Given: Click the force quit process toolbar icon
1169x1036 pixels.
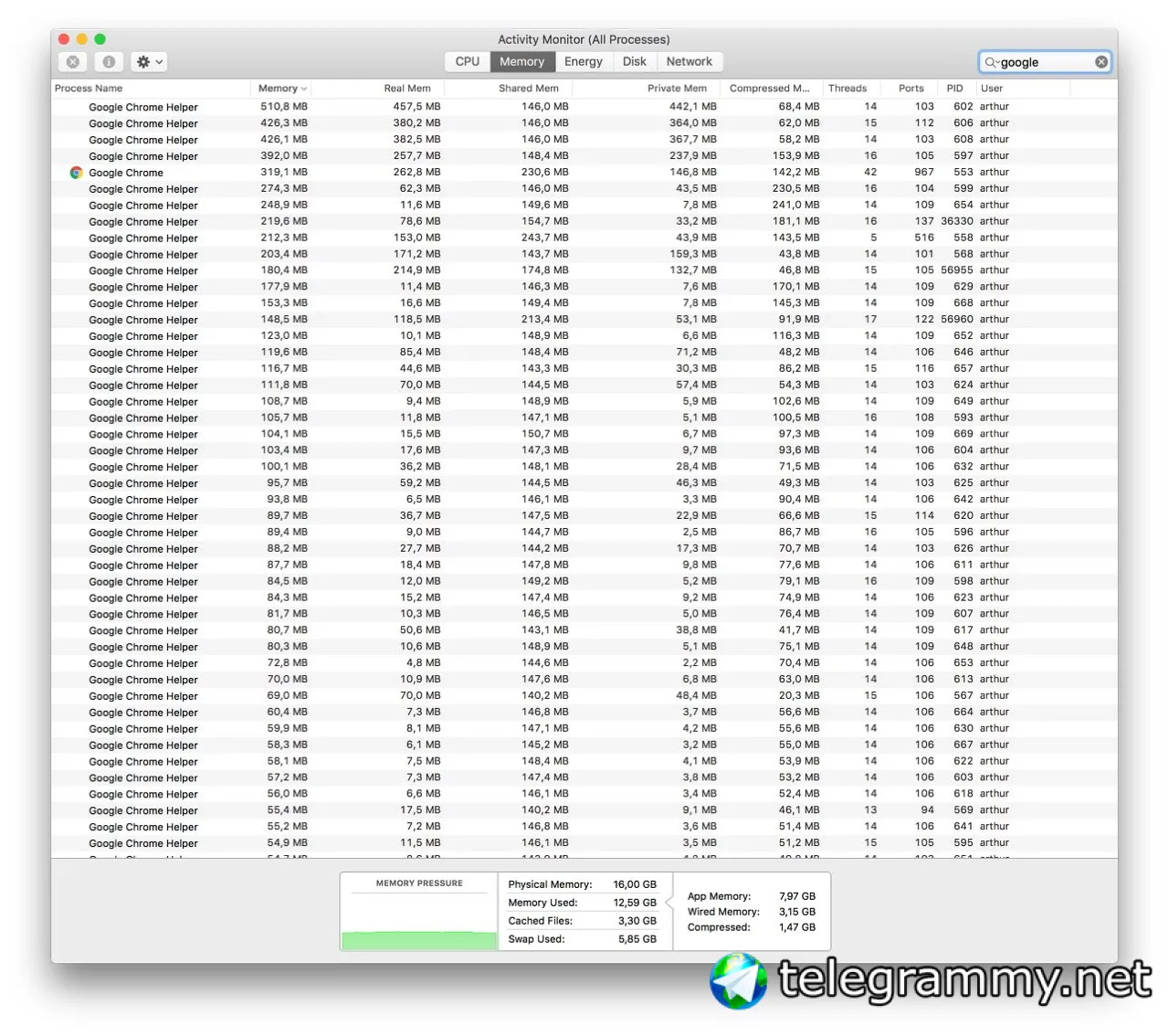Looking at the screenshot, I should click(73, 62).
